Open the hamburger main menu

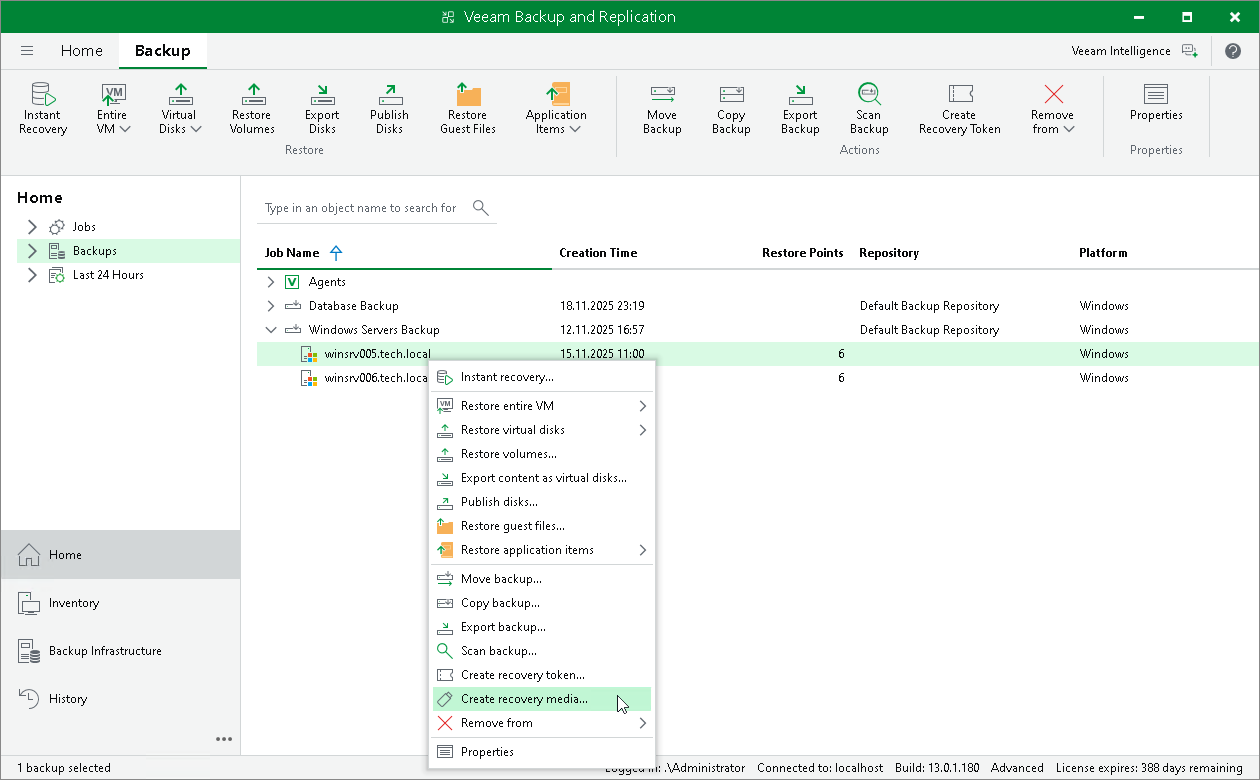[x=27, y=51]
